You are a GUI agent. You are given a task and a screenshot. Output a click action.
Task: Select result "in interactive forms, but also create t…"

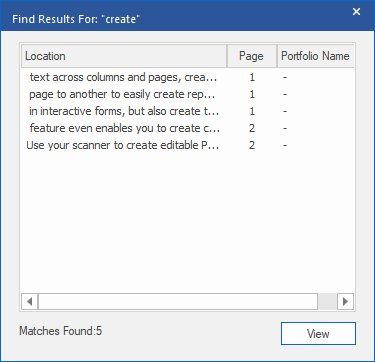(x=124, y=111)
